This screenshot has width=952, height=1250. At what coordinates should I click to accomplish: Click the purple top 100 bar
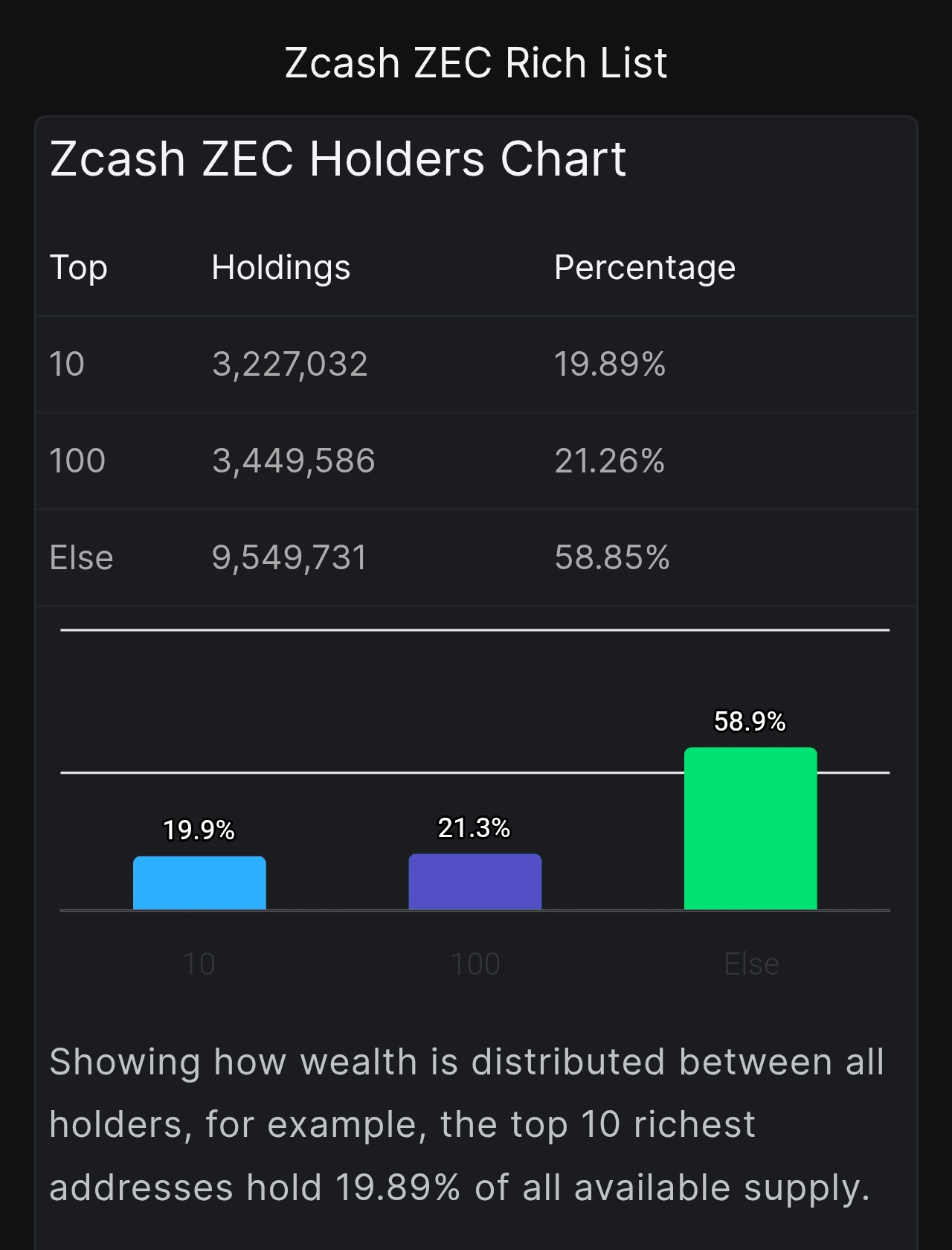pos(475,882)
